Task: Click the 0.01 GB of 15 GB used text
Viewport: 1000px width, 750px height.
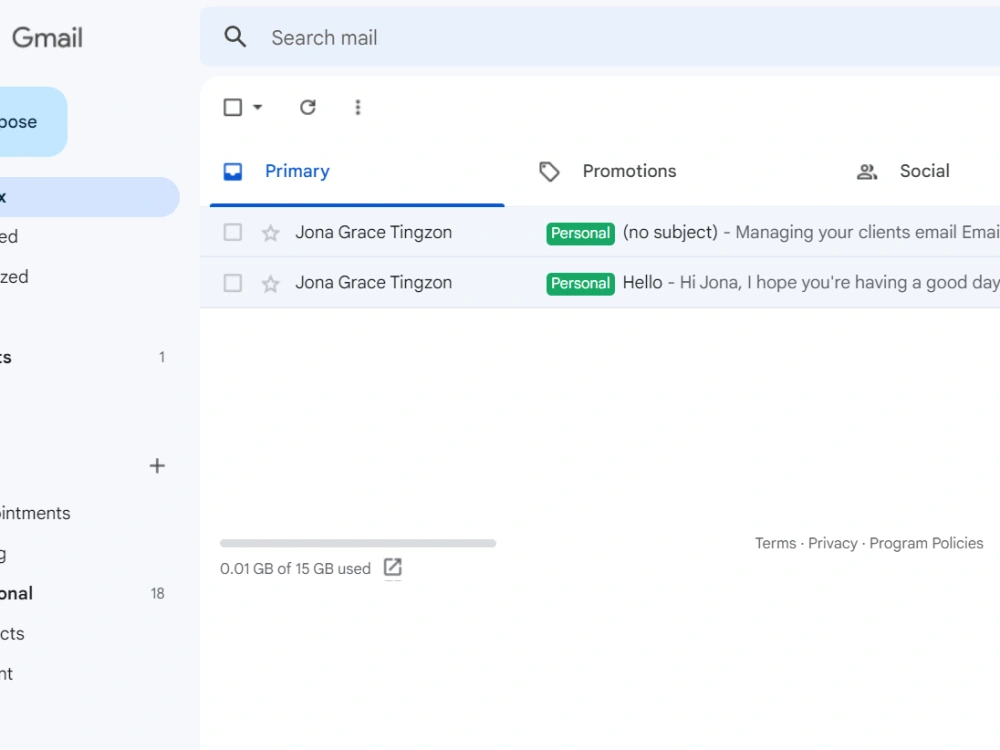Action: pos(295,568)
